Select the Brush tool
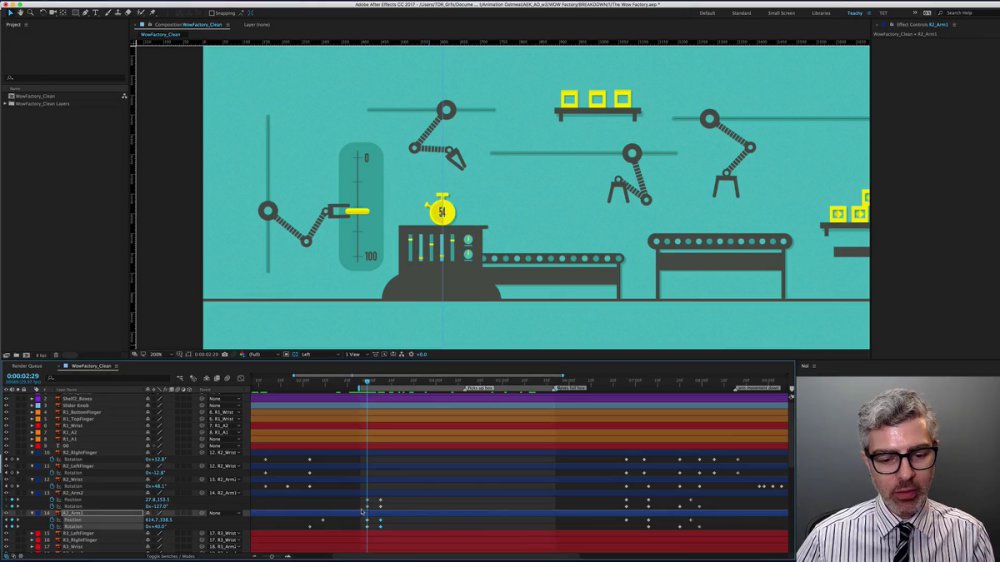The height and width of the screenshot is (562, 1000). coord(108,13)
